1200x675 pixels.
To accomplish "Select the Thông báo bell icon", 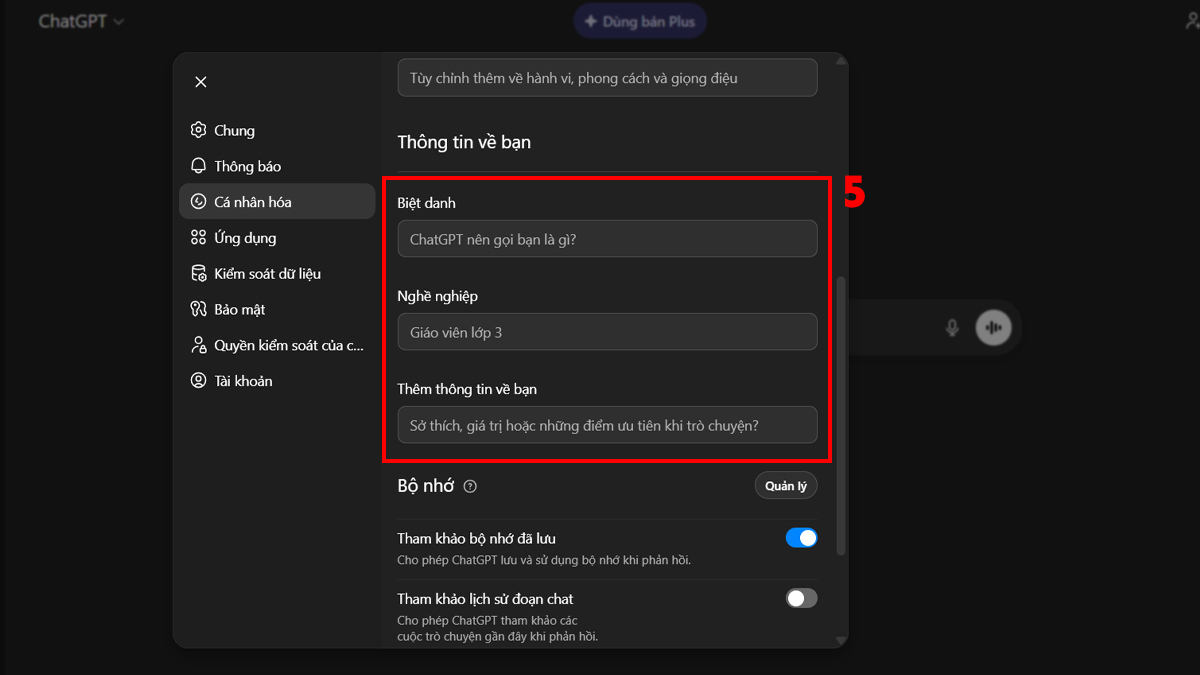I will click(x=198, y=166).
